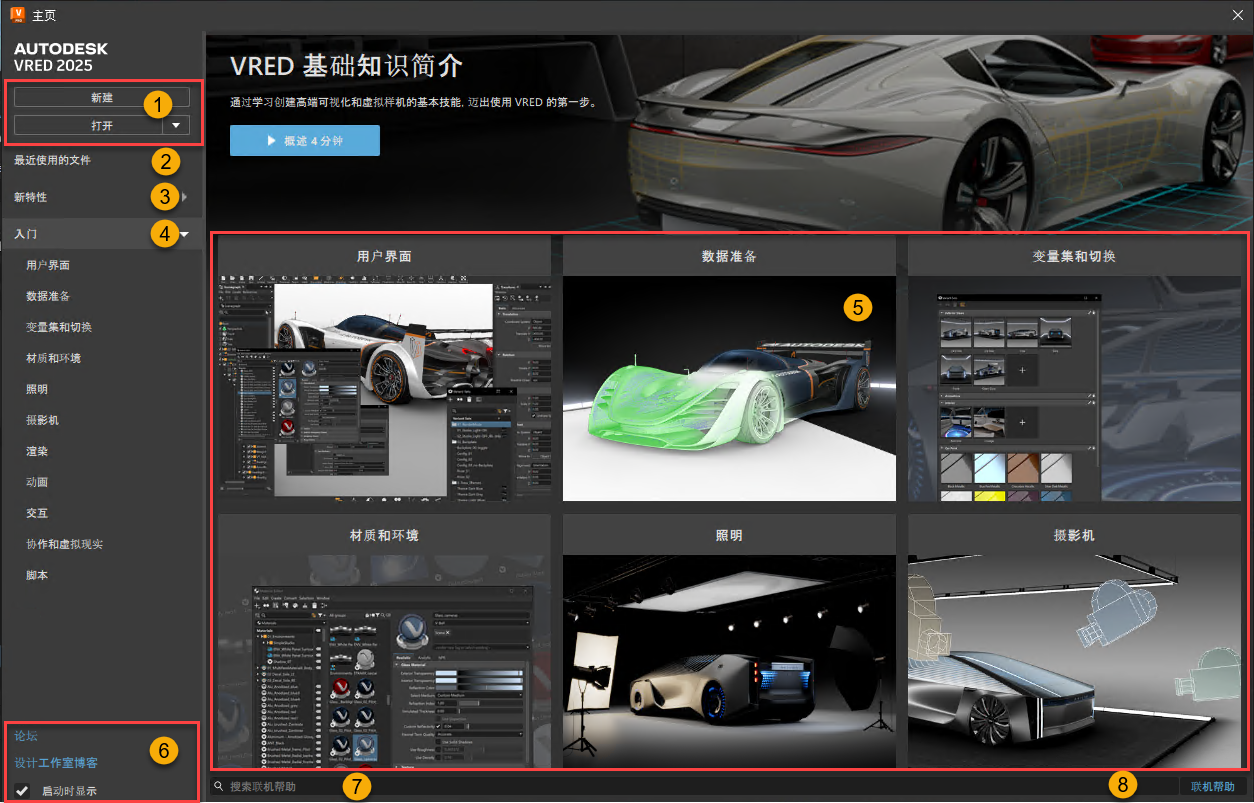
Task: Select 最近使用的文件 in sidebar
Action: pos(53,160)
